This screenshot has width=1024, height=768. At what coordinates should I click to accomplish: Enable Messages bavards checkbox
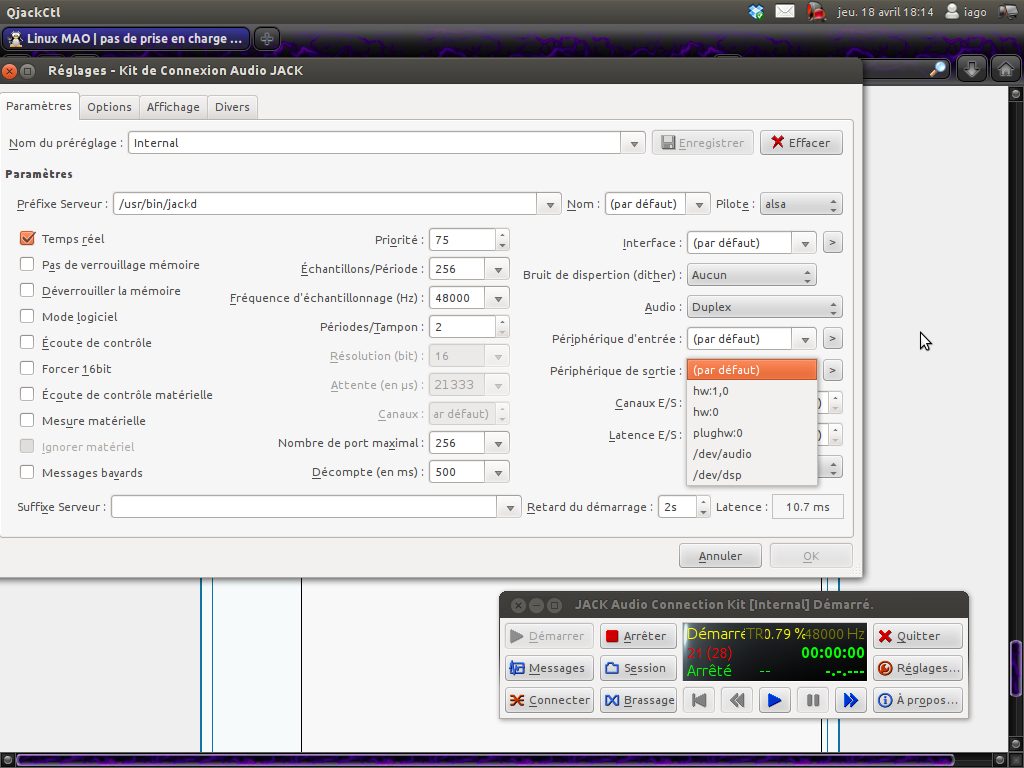[x=28, y=473]
